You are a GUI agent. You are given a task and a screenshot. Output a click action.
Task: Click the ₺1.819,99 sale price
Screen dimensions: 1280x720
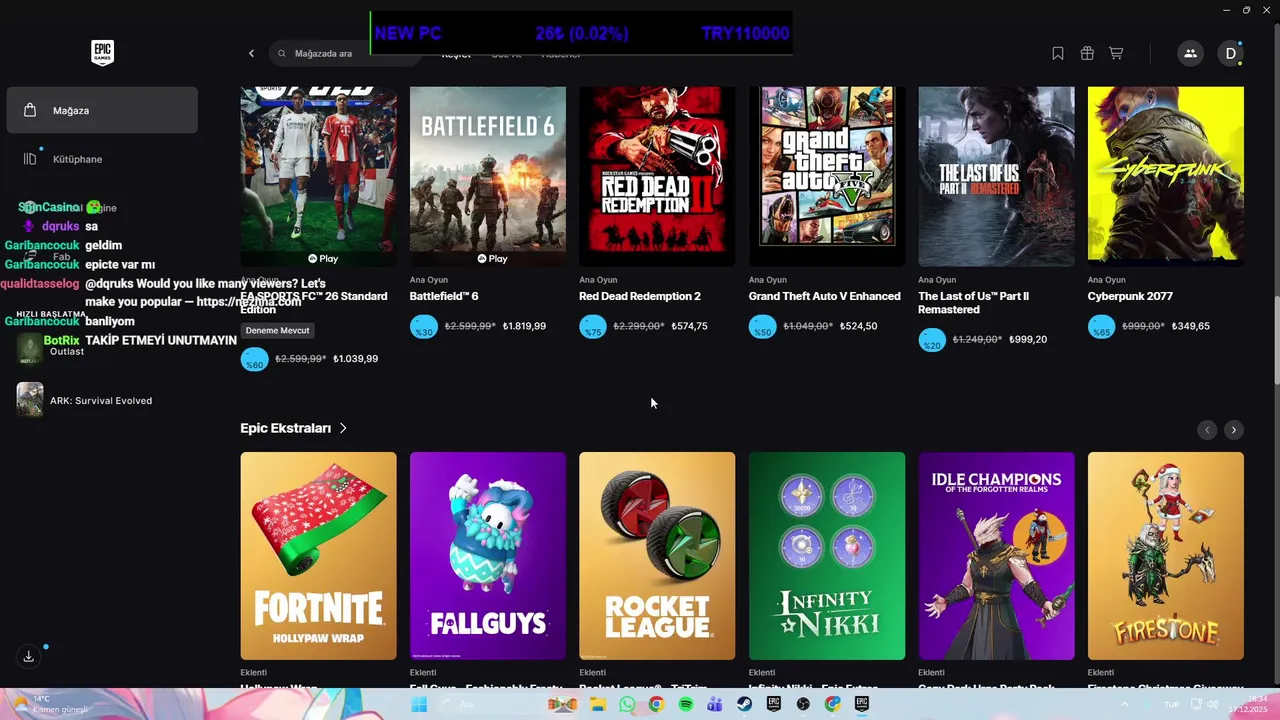[524, 326]
